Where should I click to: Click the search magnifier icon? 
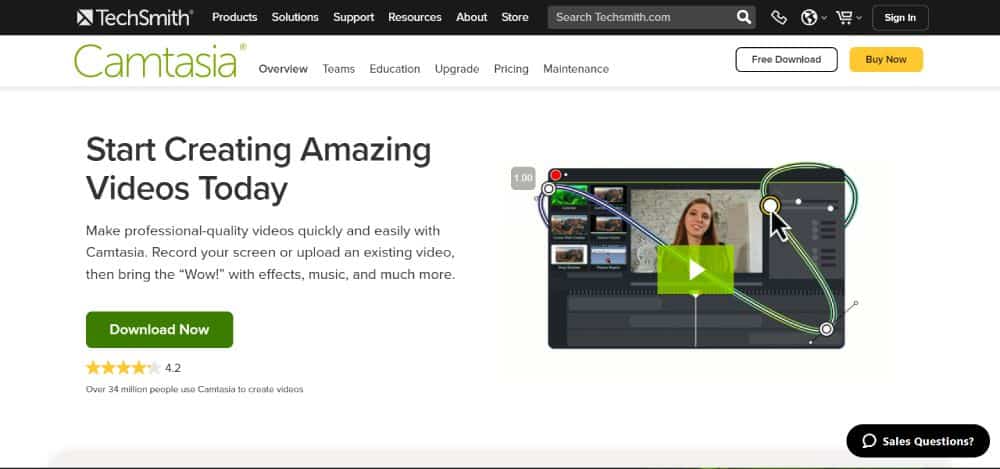(744, 17)
